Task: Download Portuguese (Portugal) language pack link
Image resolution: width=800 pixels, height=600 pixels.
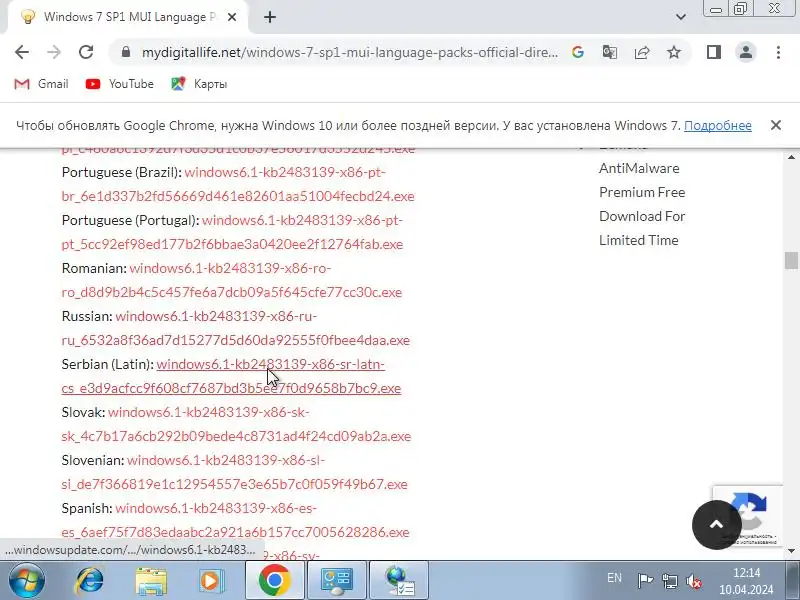Action: 232,232
